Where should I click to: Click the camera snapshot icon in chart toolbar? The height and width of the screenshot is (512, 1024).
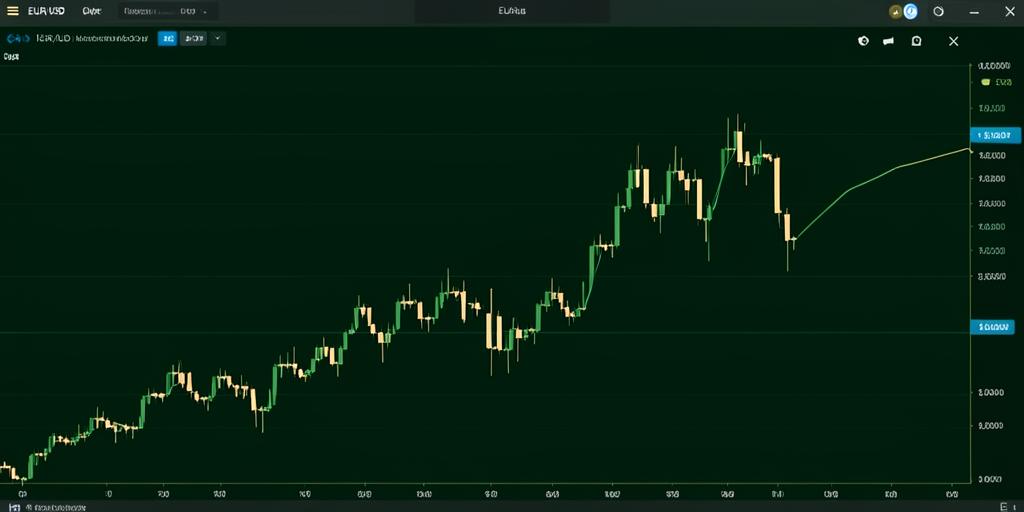916,41
